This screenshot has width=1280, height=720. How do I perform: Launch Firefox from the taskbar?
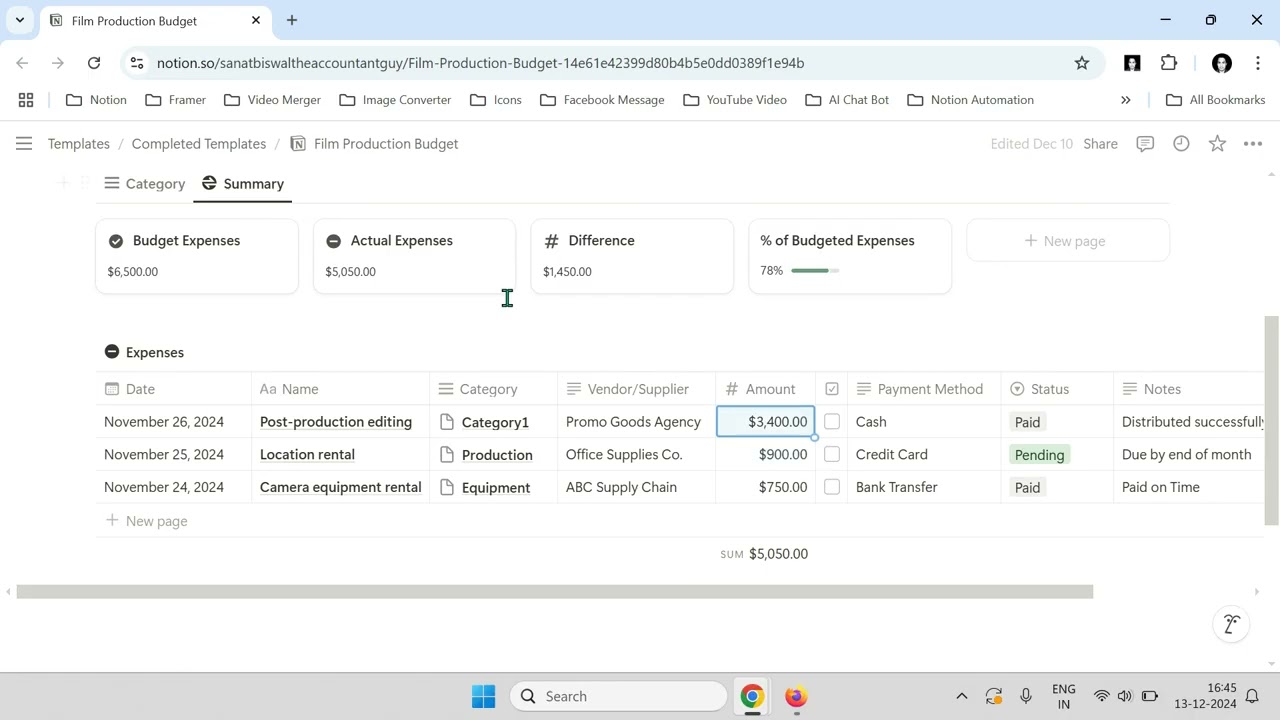[x=796, y=696]
